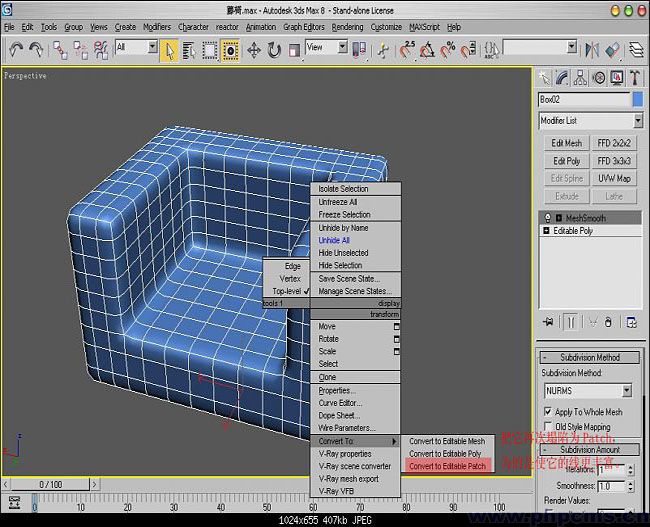This screenshot has width=650, height=527.
Task: Switch to the Utilities hammer panel
Action: (x=635, y=78)
